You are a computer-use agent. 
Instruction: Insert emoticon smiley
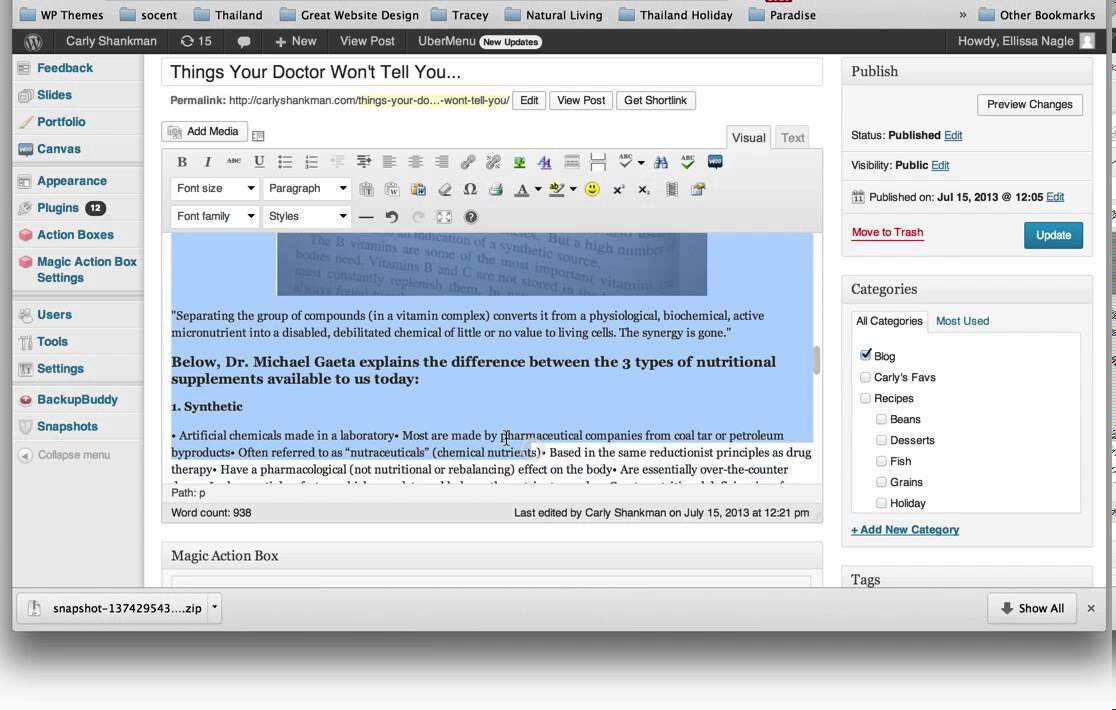pos(592,189)
